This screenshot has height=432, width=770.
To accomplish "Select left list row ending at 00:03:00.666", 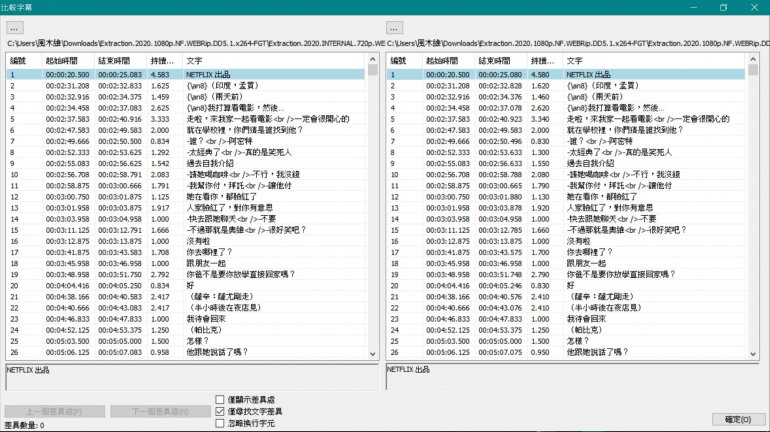I will (186, 186).
